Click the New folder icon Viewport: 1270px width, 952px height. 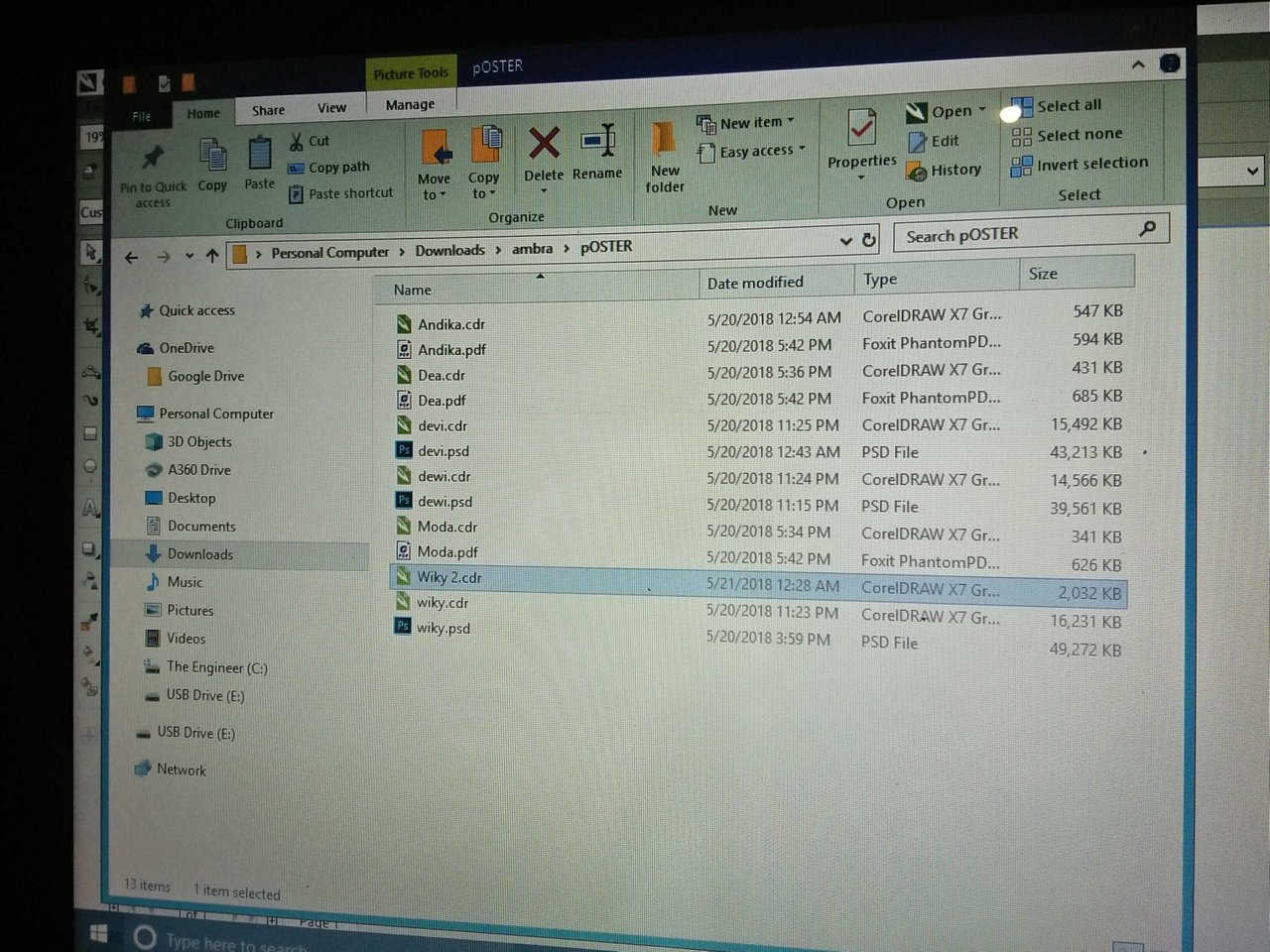(x=664, y=141)
